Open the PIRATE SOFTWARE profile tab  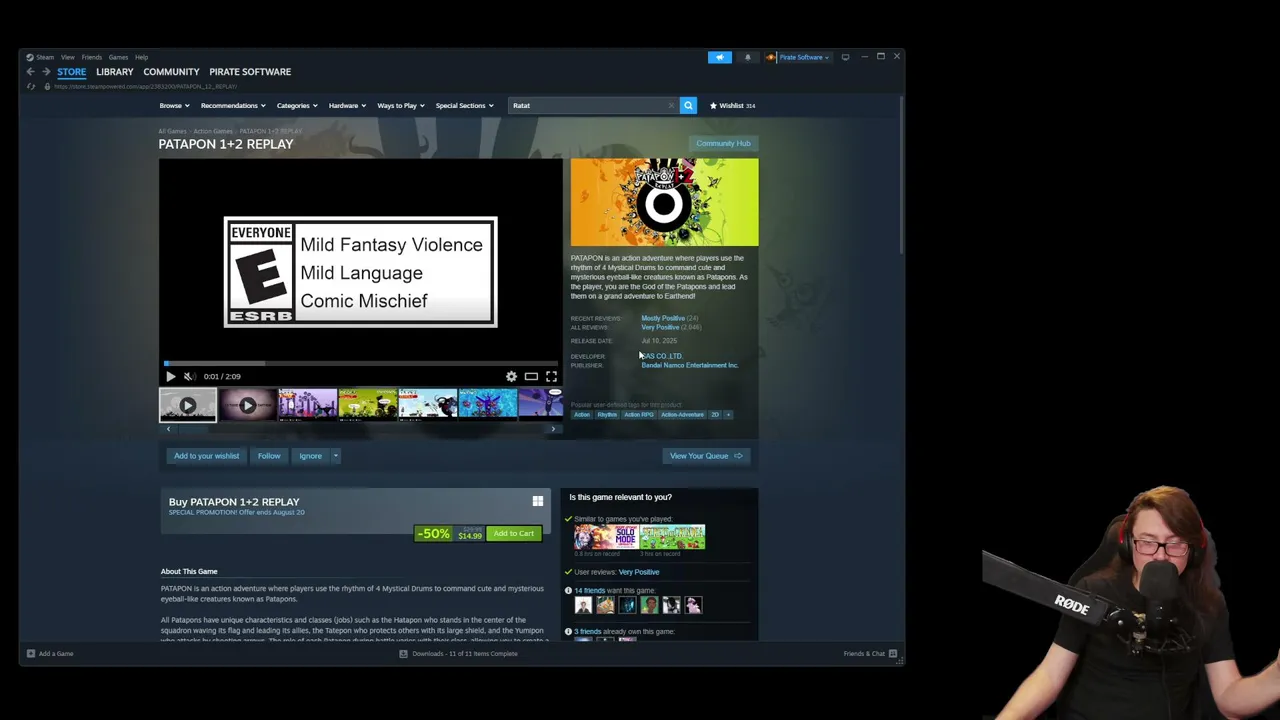pyautogui.click(x=250, y=72)
